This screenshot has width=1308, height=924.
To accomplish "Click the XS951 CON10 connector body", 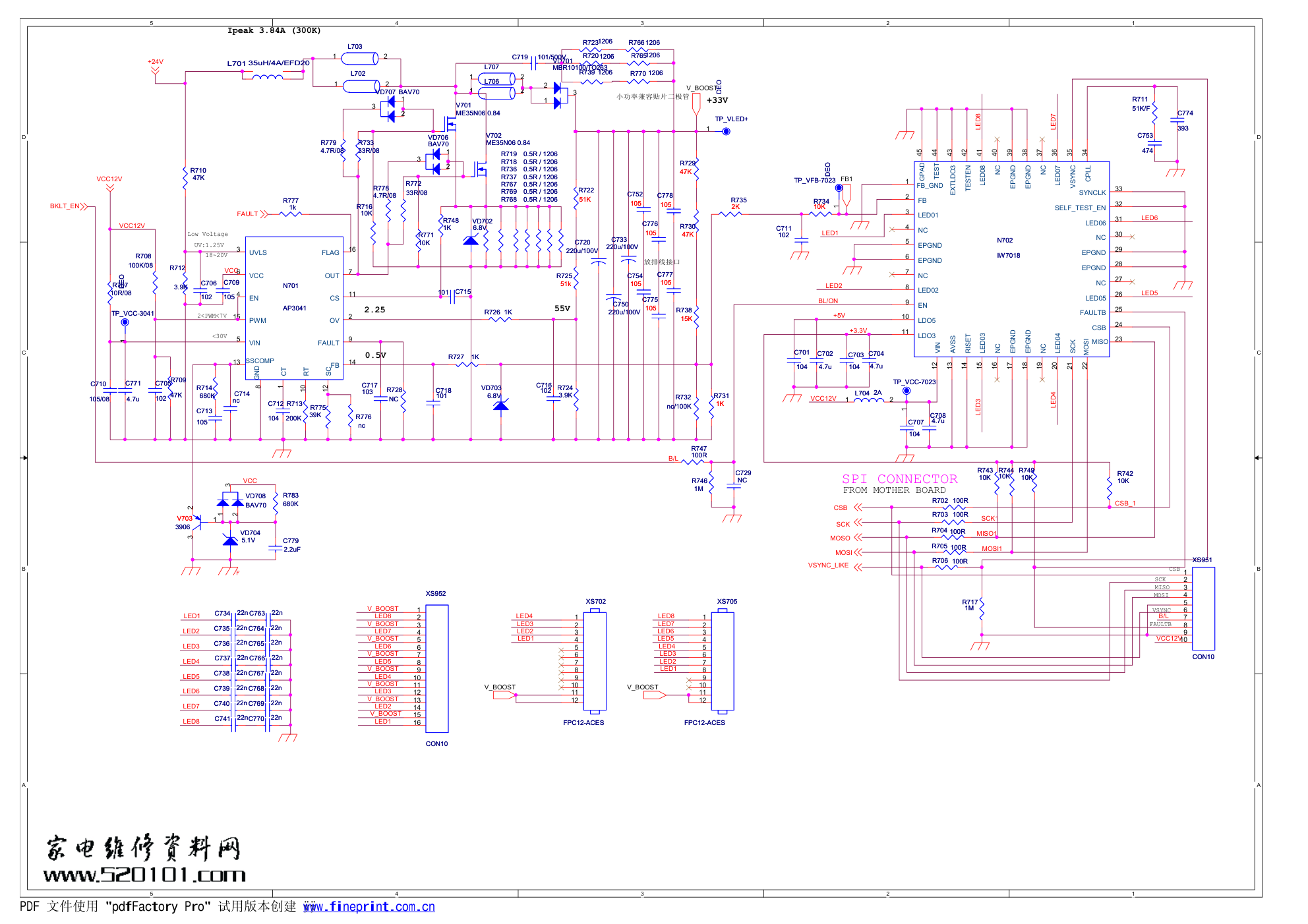I will (1203, 608).
